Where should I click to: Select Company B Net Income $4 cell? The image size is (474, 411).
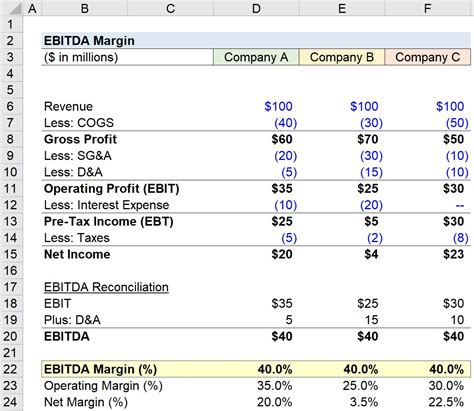342,254
